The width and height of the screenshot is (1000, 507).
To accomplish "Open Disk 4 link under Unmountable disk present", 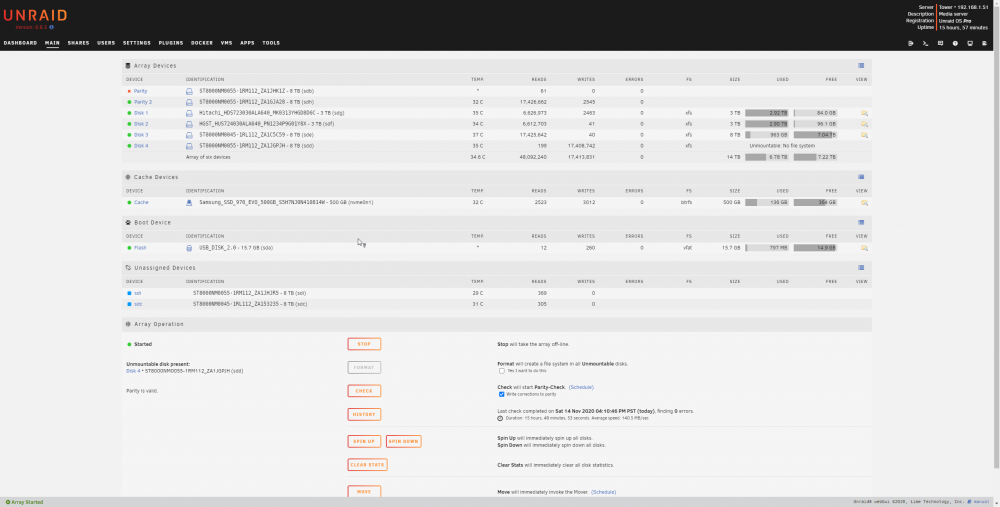I will click(x=133, y=371).
